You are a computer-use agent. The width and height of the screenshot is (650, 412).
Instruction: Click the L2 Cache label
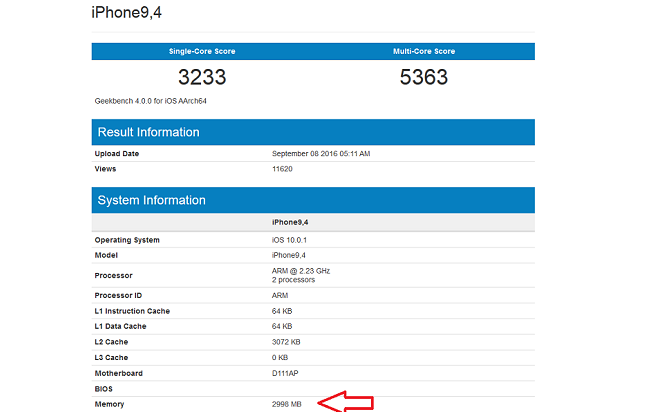pos(111,342)
